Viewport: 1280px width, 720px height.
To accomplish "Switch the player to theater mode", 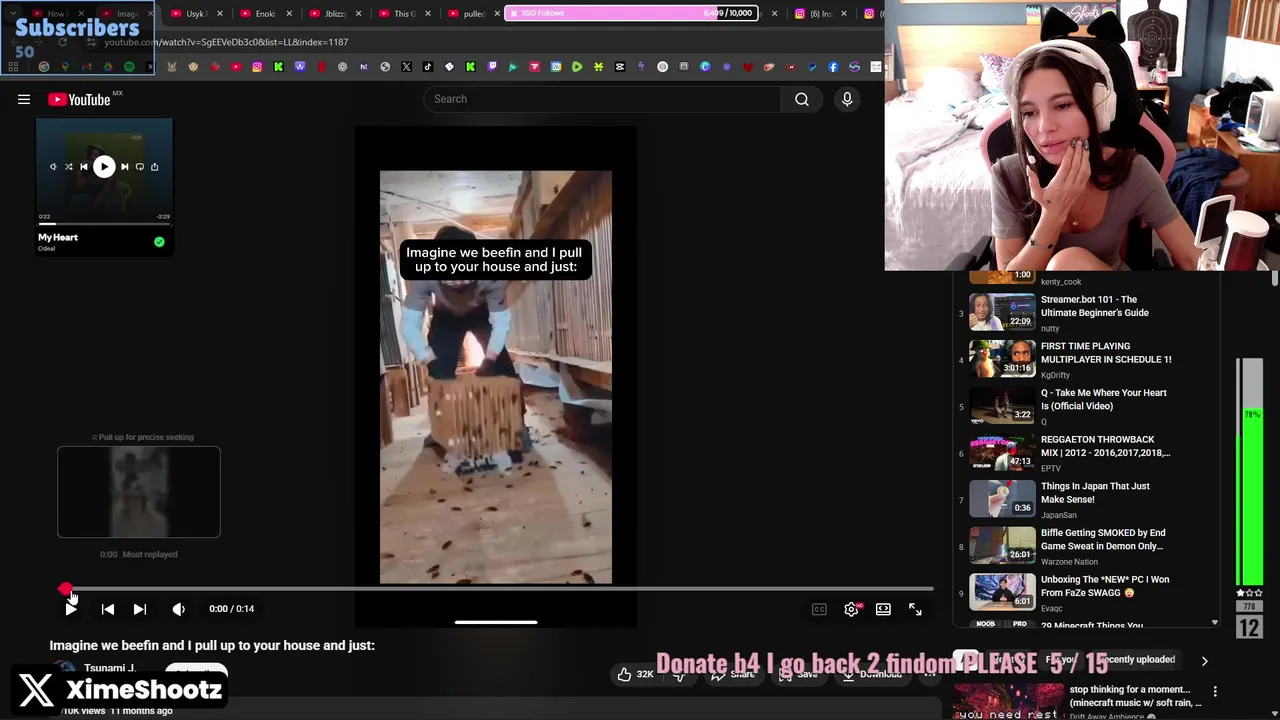I will point(883,609).
